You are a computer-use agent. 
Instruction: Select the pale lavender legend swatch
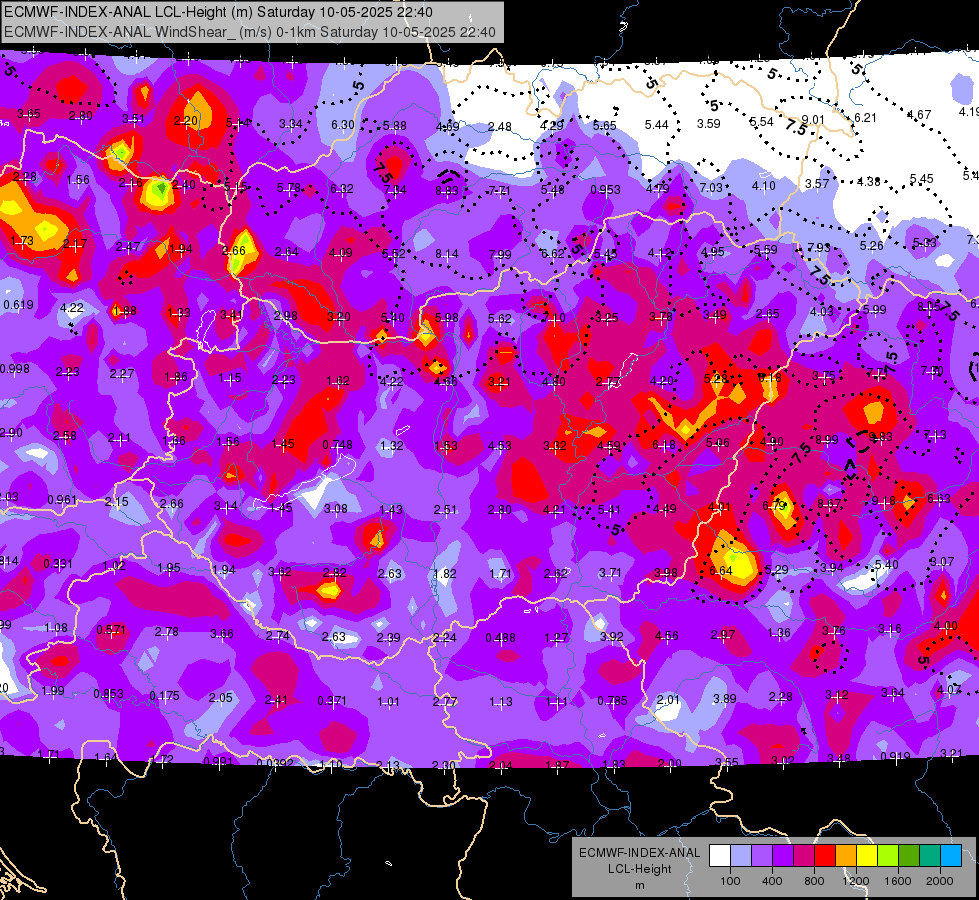click(x=741, y=856)
